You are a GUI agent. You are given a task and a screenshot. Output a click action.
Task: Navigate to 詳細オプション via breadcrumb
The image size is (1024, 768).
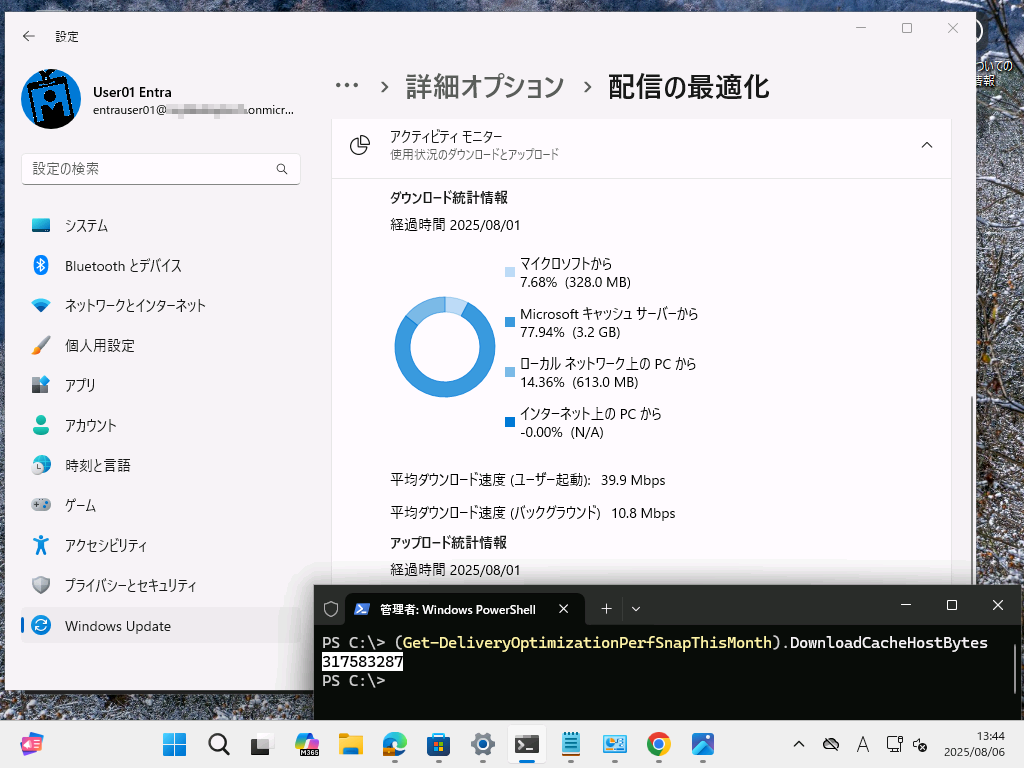point(484,87)
